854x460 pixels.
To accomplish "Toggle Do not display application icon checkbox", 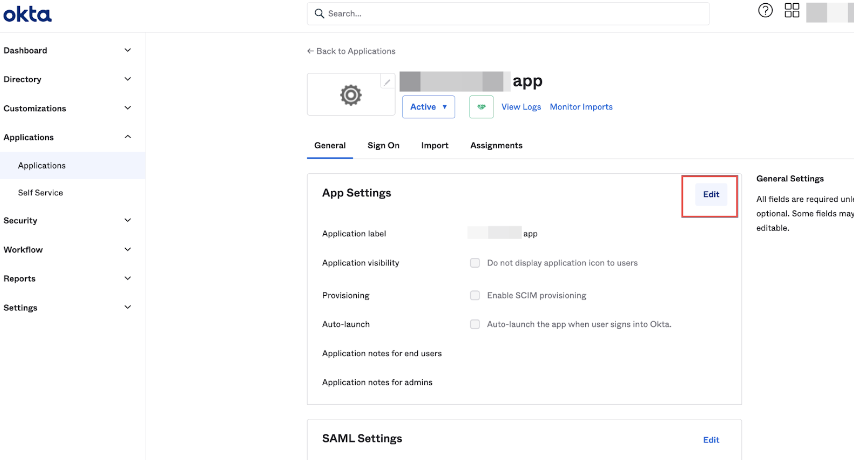I will tap(475, 263).
